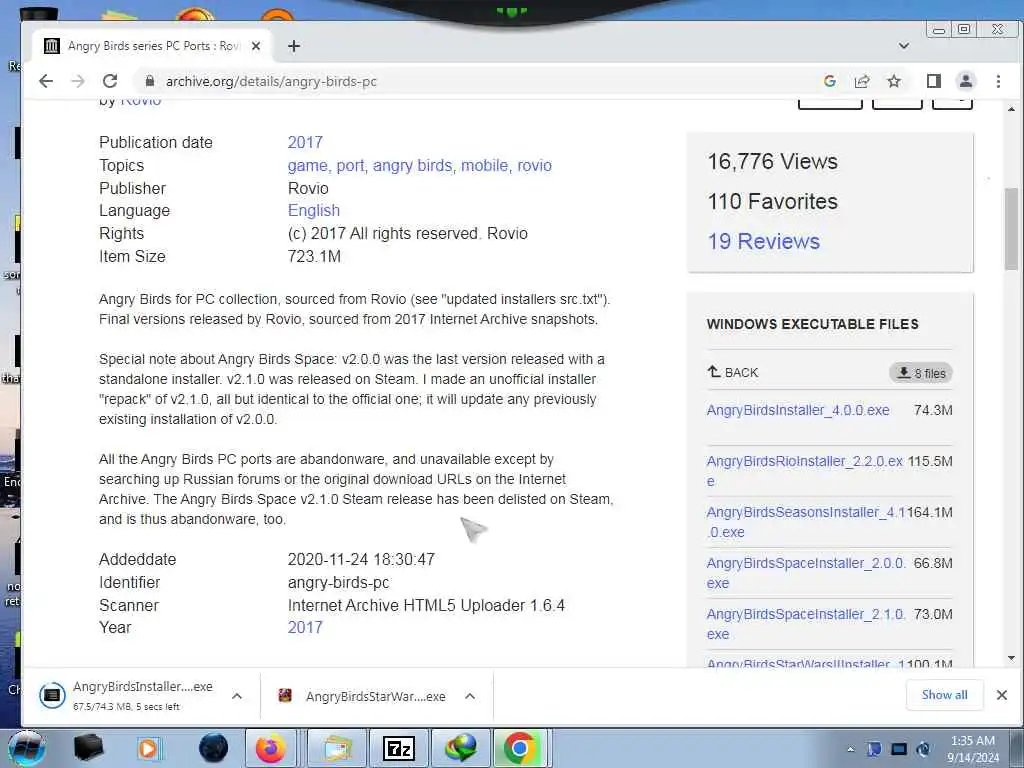Viewport: 1024px width, 768px height.
Task: Open the 19 Reviews link
Action: coord(763,241)
